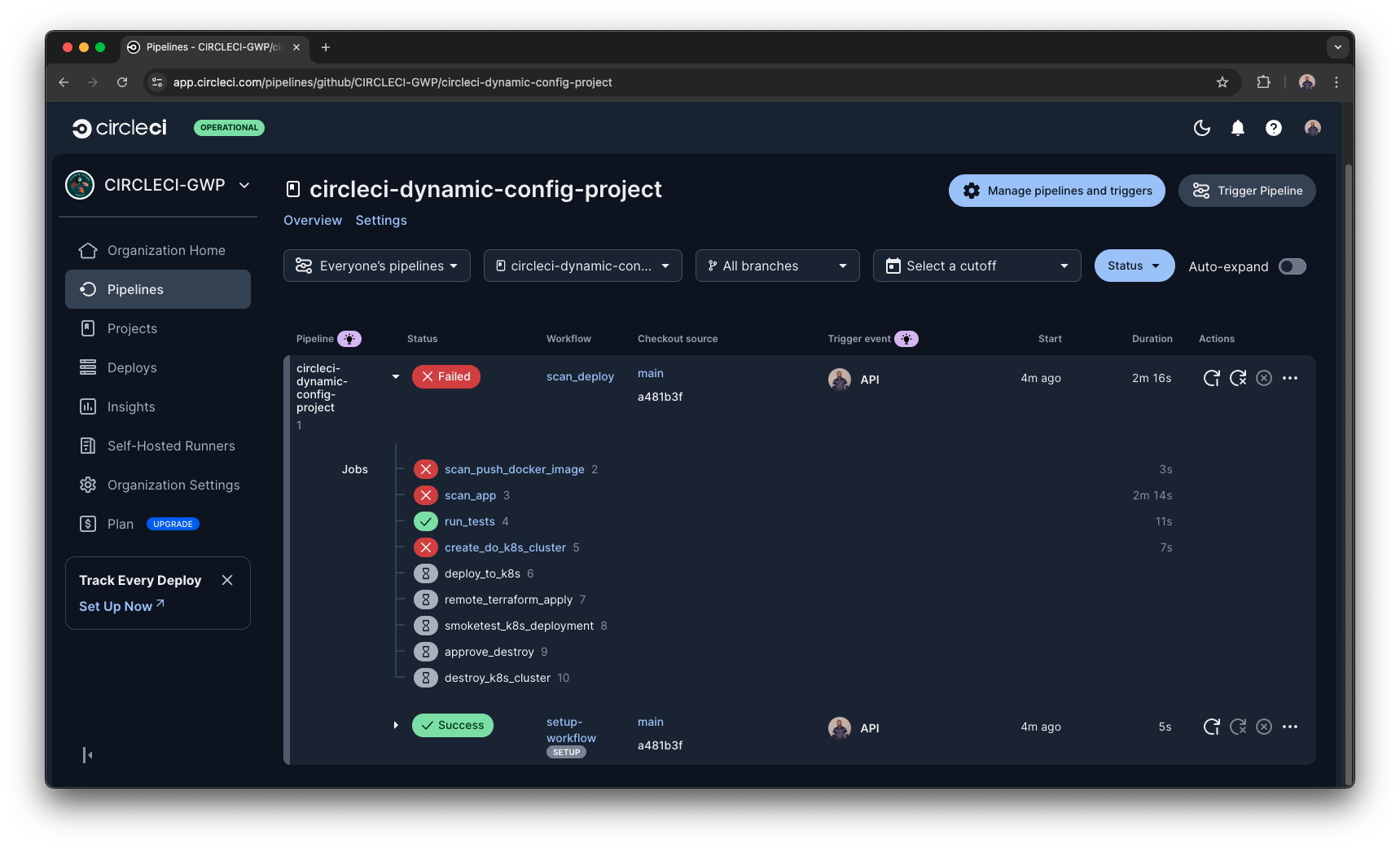Image resolution: width=1400 pixels, height=848 pixels.
Task: Click the Trigger Pipeline button
Action: pyautogui.click(x=1247, y=191)
